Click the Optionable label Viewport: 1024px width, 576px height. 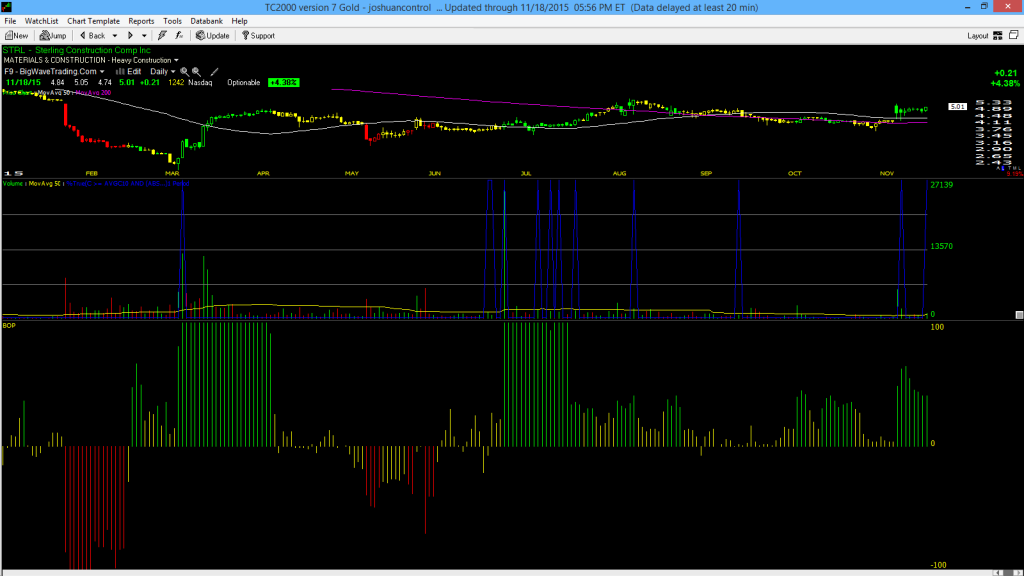244,83
